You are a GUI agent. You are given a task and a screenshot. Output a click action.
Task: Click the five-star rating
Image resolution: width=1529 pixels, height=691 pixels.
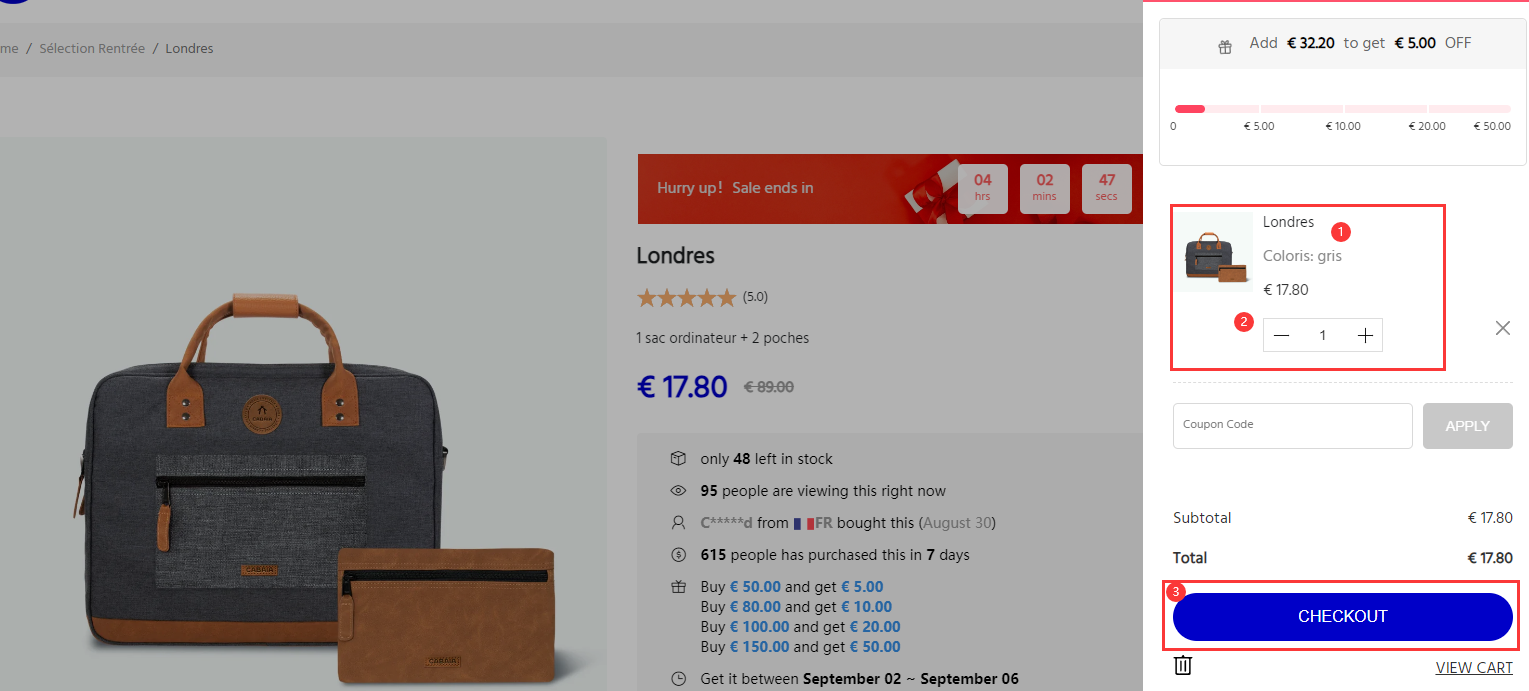click(x=686, y=297)
